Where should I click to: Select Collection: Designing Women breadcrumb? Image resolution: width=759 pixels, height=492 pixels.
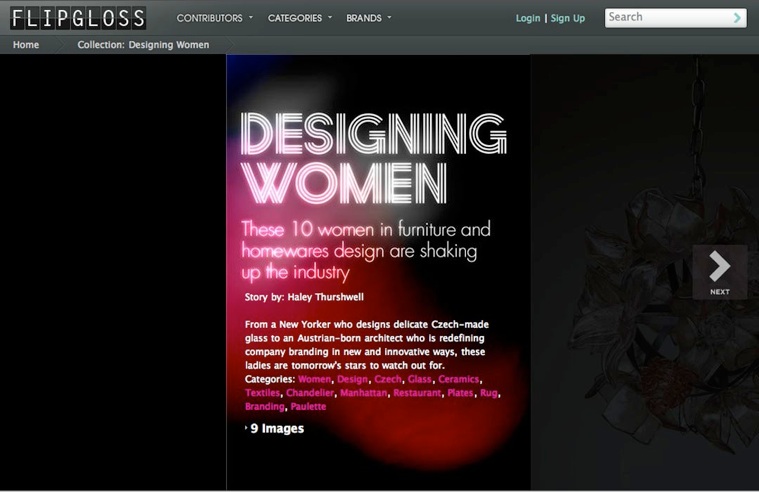[x=143, y=45]
